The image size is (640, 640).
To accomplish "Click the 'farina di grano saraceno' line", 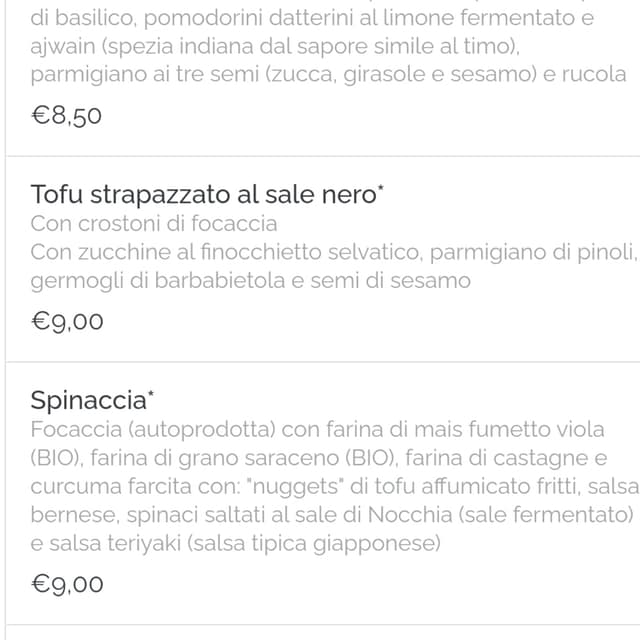I will coord(319,458).
